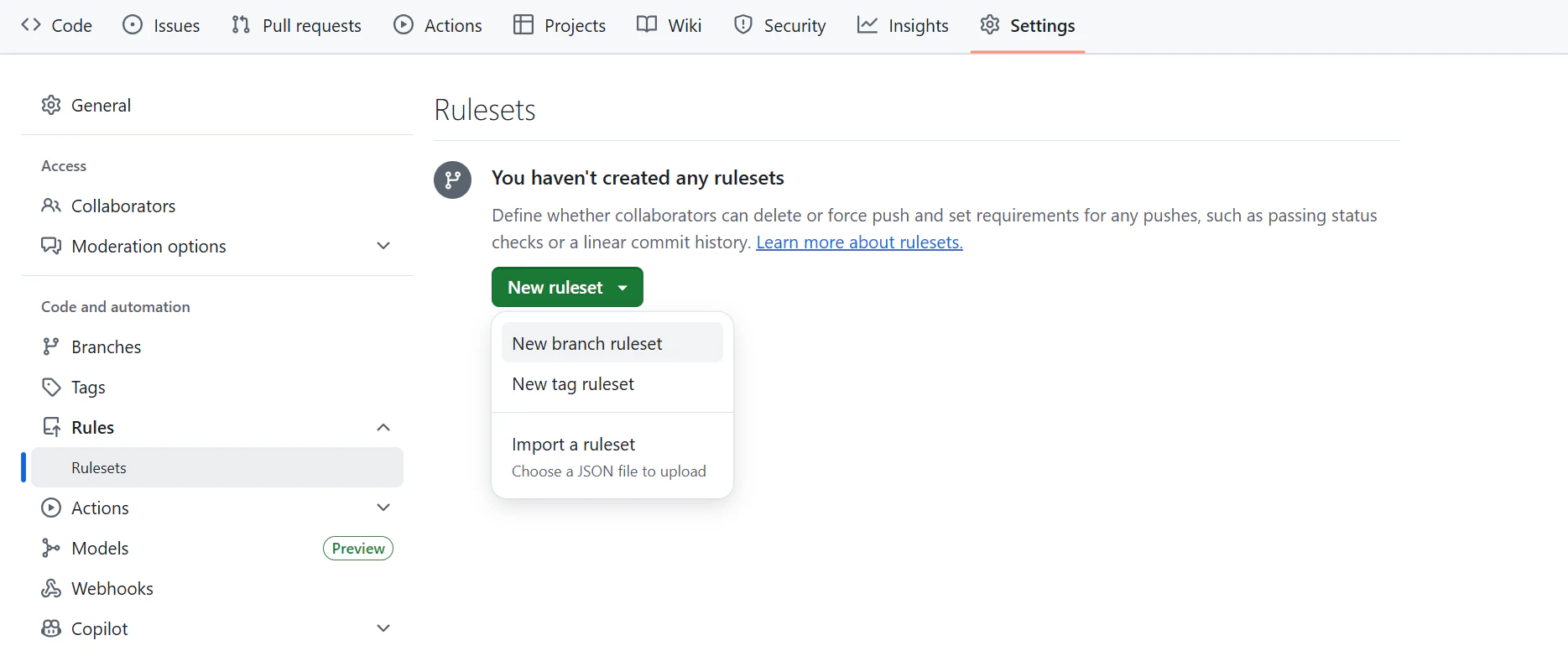This screenshot has width=1568, height=651.
Task: Click the Branches git-branch icon in sidebar
Action: [x=51, y=346]
